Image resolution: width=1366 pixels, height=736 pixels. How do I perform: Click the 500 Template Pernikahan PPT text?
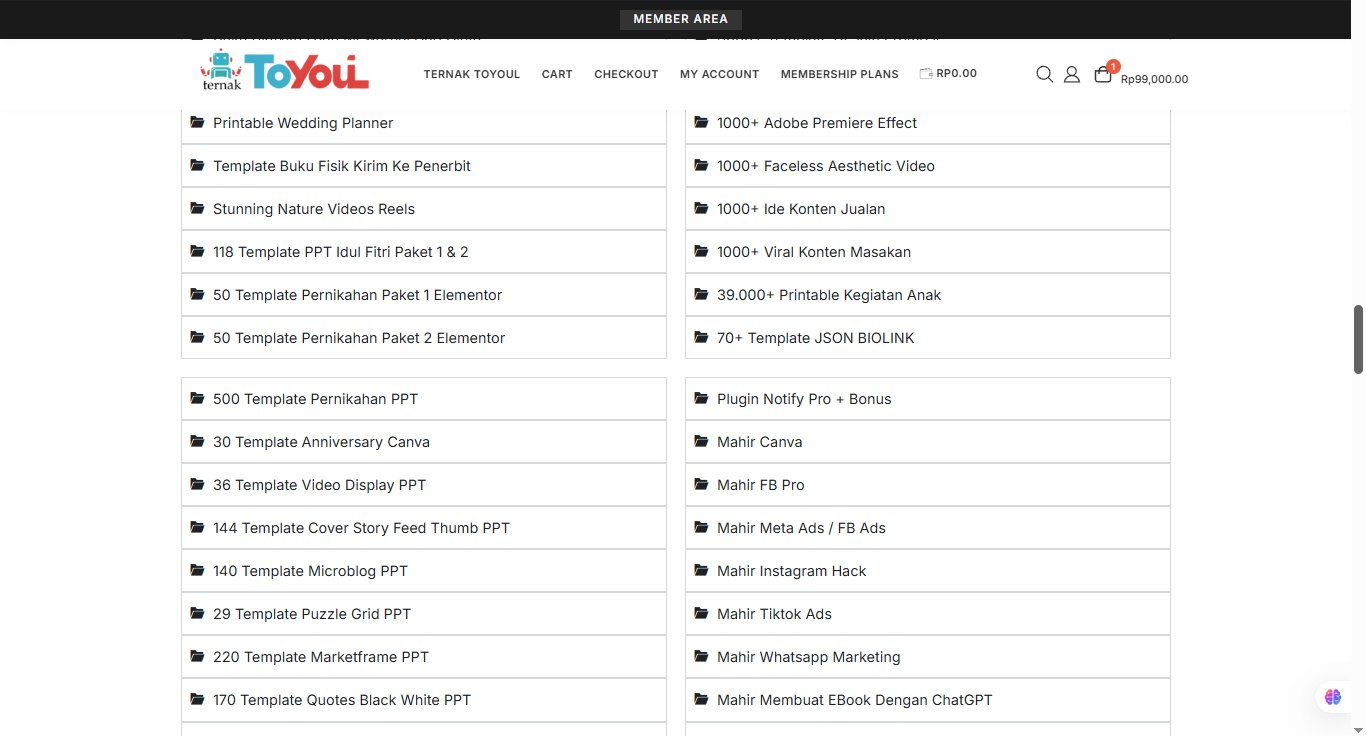(315, 399)
